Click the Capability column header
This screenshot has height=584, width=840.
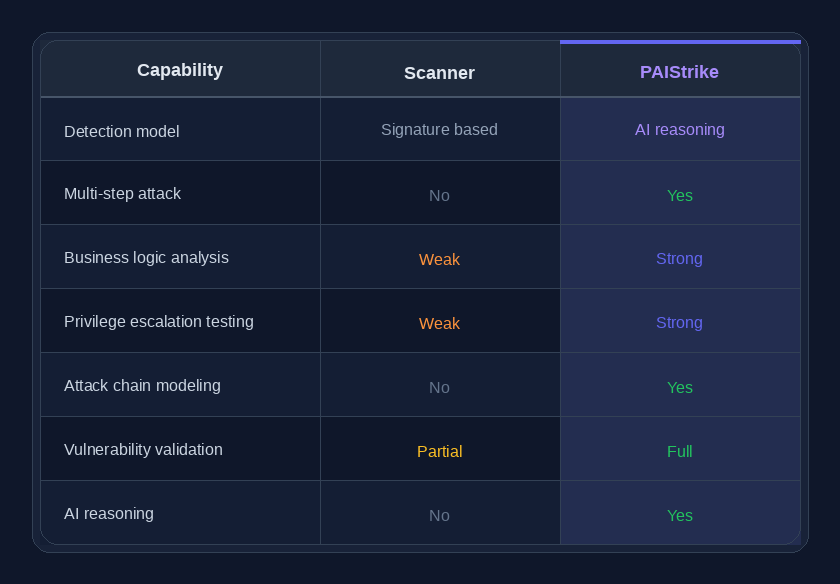pyautogui.click(x=180, y=70)
